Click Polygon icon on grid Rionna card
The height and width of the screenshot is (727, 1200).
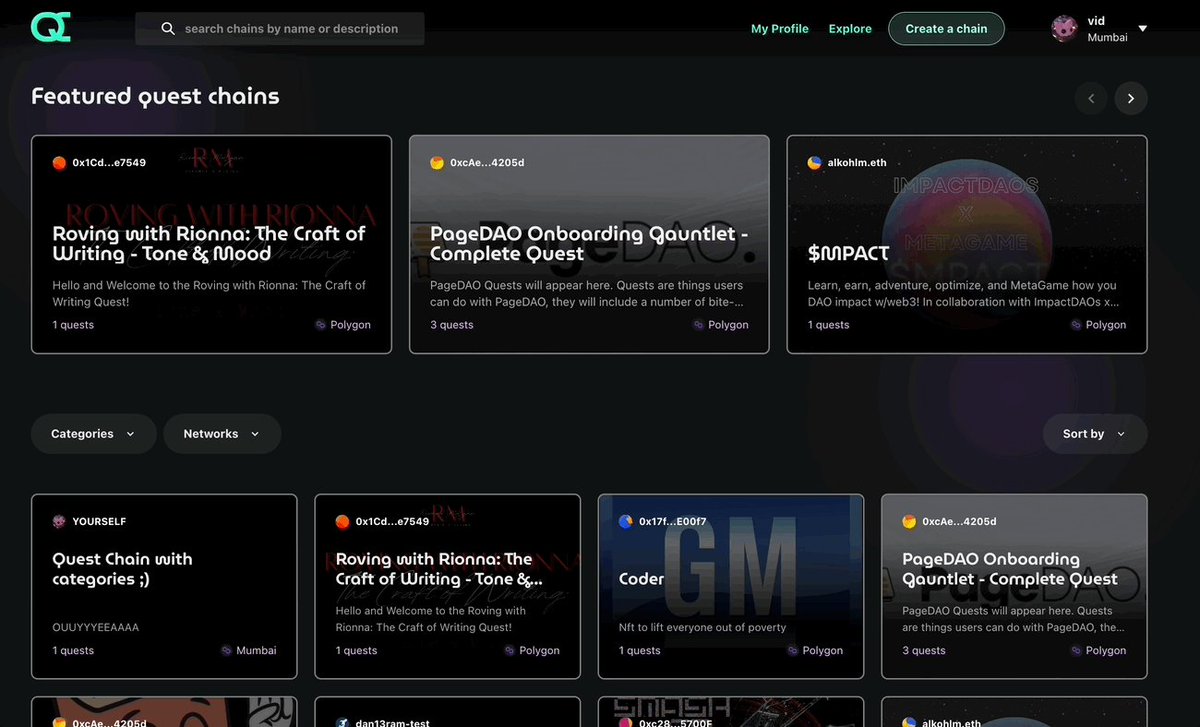[x=510, y=650]
